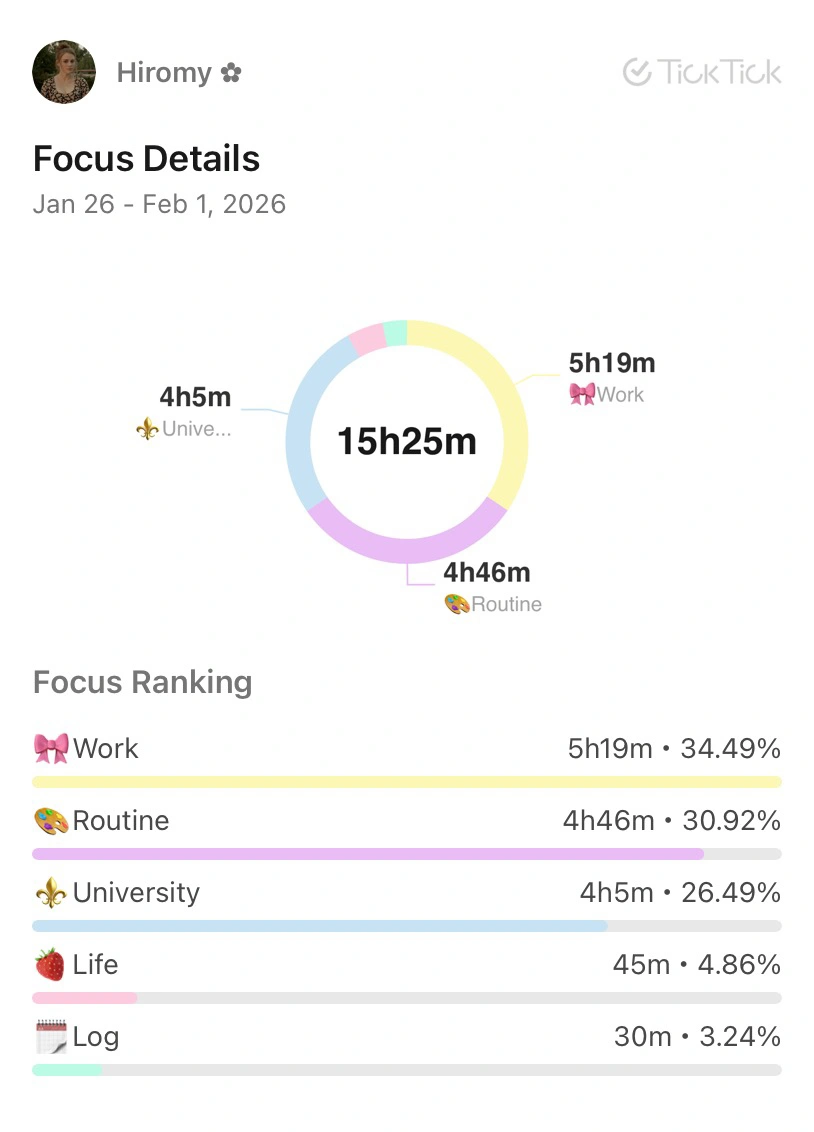Click the Jan 26 - Feb 1, 2026 date range
814x1132 pixels.
coord(159,204)
